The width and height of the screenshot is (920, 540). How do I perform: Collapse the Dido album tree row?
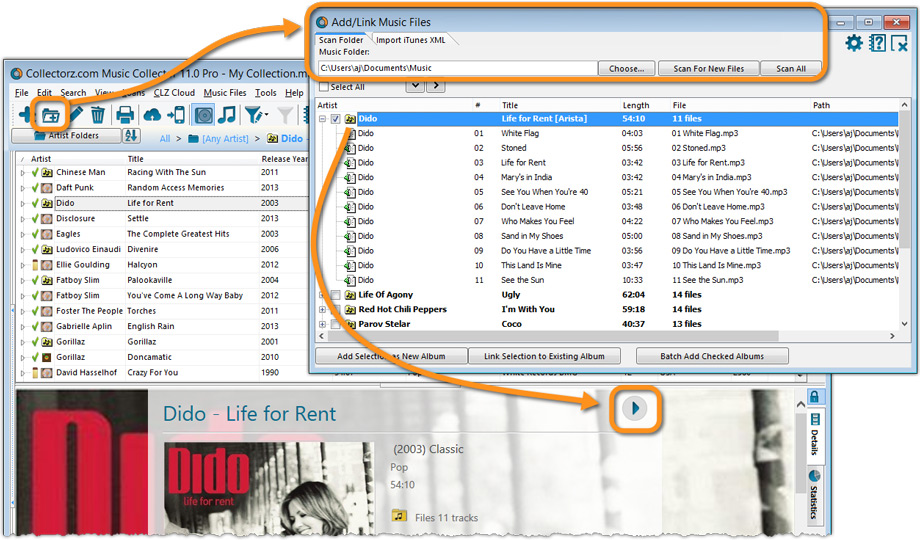coord(322,119)
